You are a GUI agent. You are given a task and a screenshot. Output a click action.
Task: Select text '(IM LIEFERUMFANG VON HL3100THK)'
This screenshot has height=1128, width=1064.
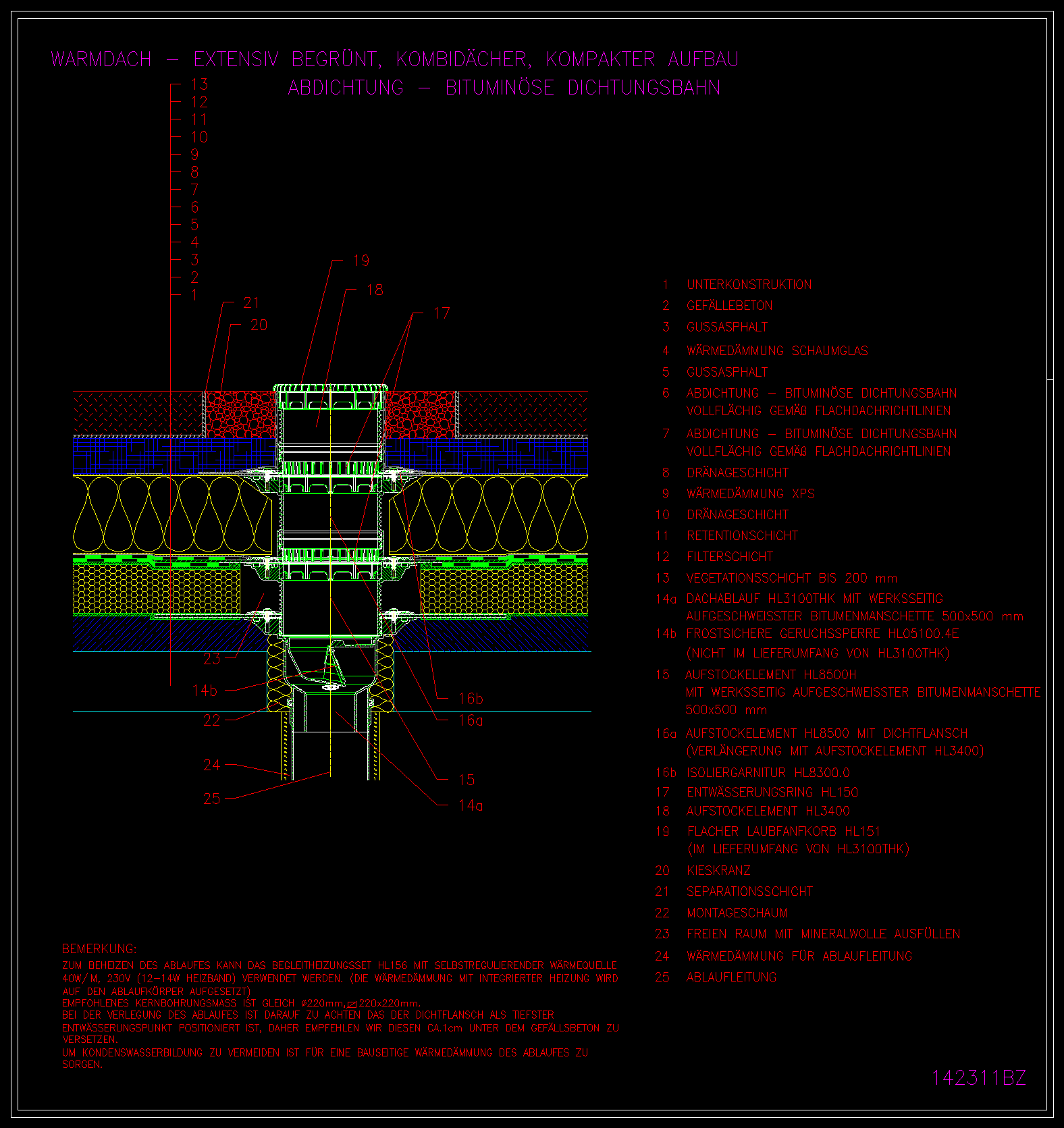click(x=798, y=849)
